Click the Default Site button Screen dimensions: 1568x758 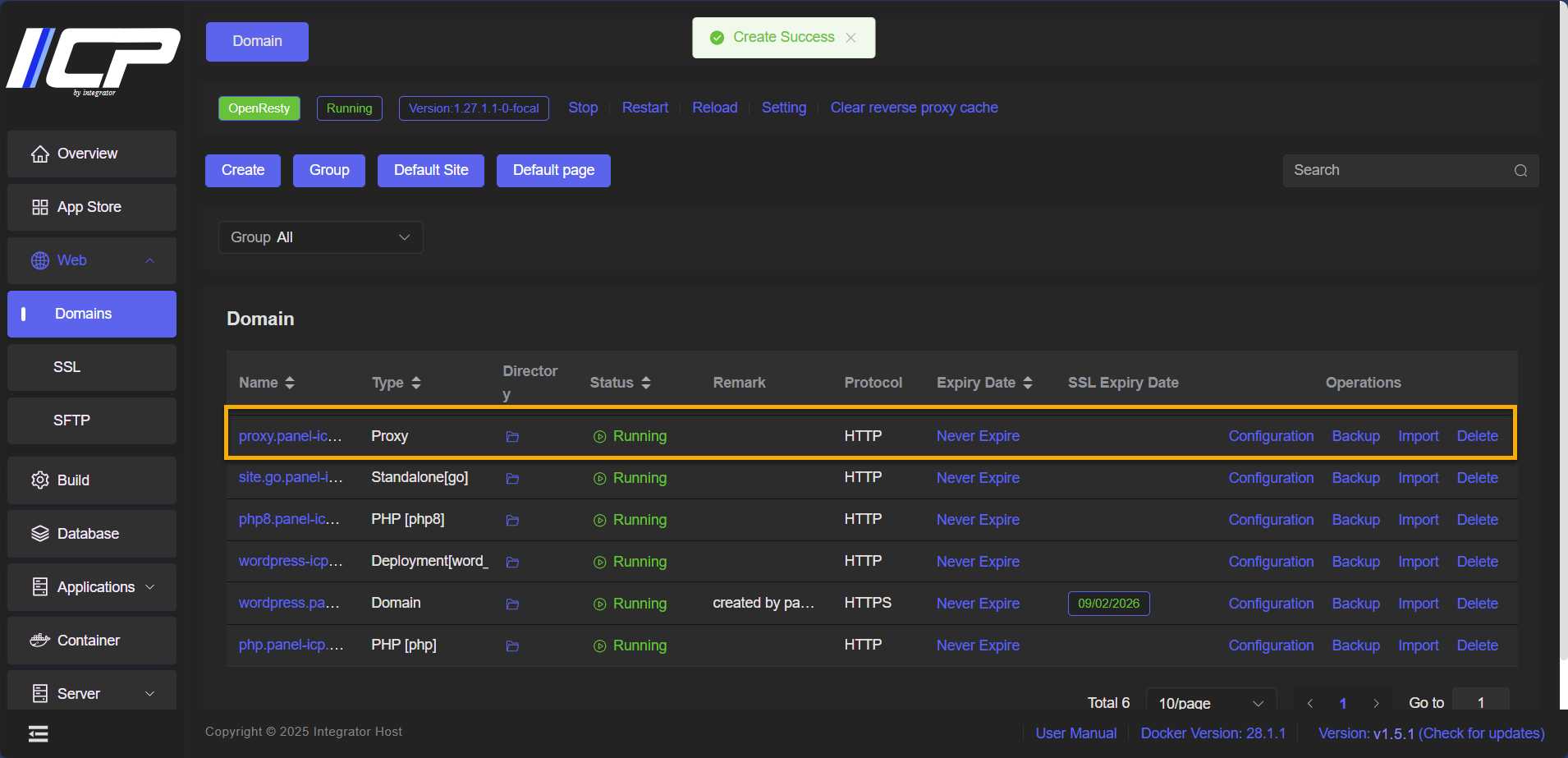(431, 171)
